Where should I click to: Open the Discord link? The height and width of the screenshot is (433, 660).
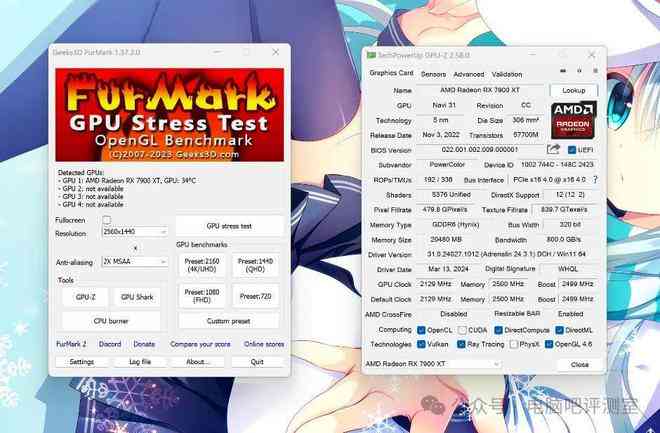(110, 344)
